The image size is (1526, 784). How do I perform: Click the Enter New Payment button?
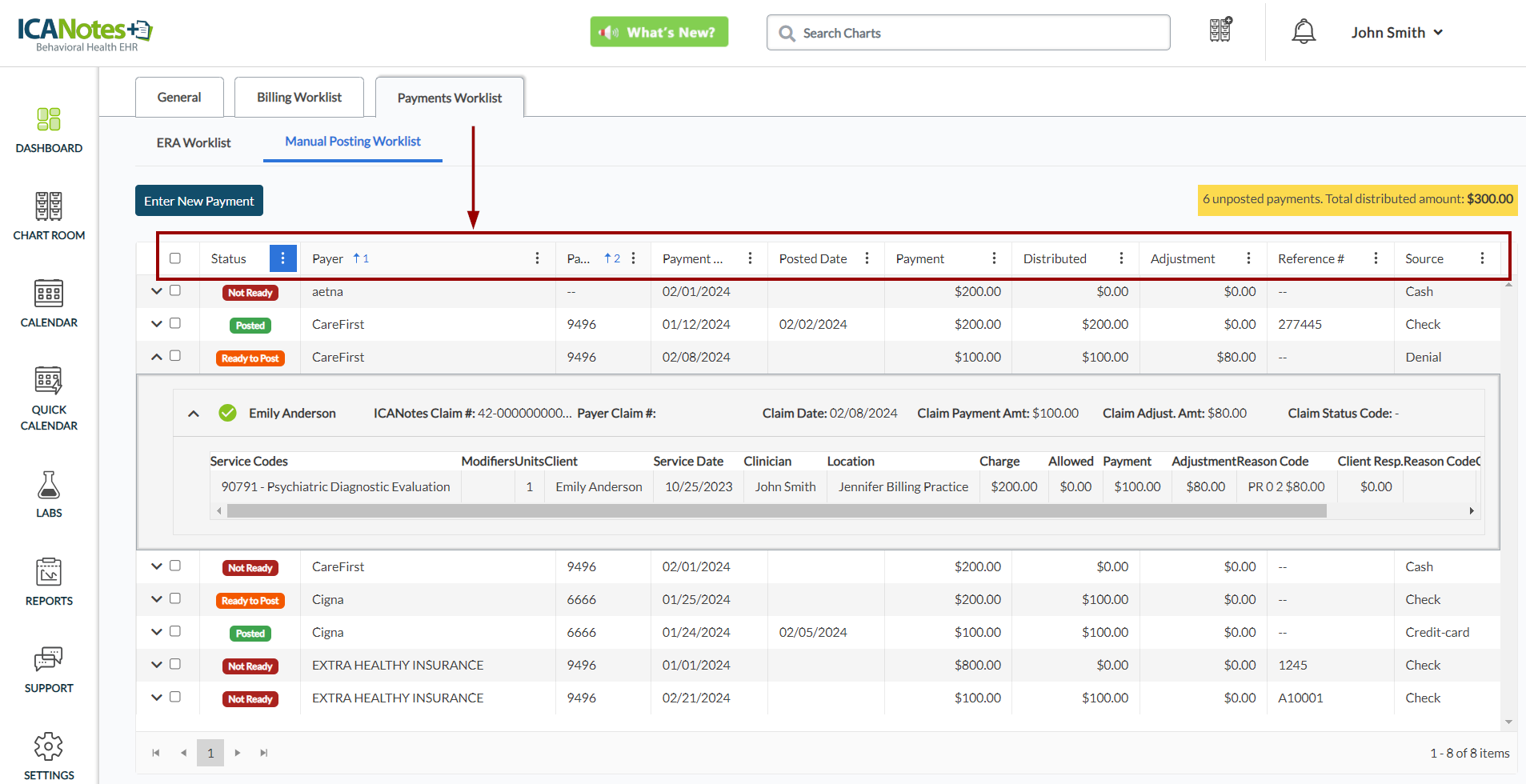pyautogui.click(x=199, y=201)
